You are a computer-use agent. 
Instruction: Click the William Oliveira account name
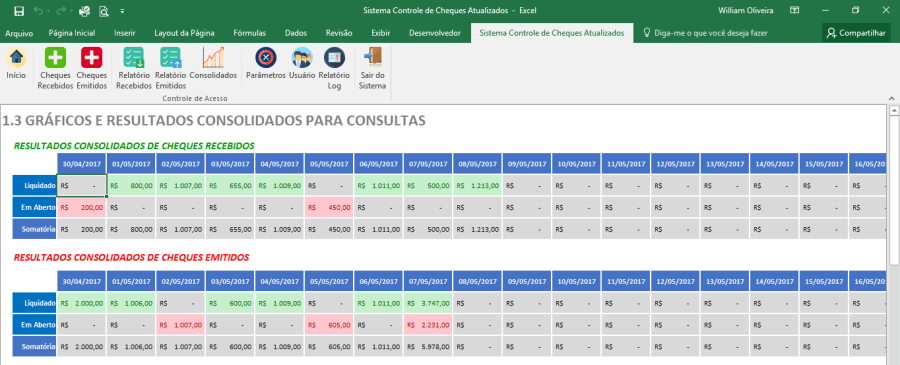tap(745, 10)
